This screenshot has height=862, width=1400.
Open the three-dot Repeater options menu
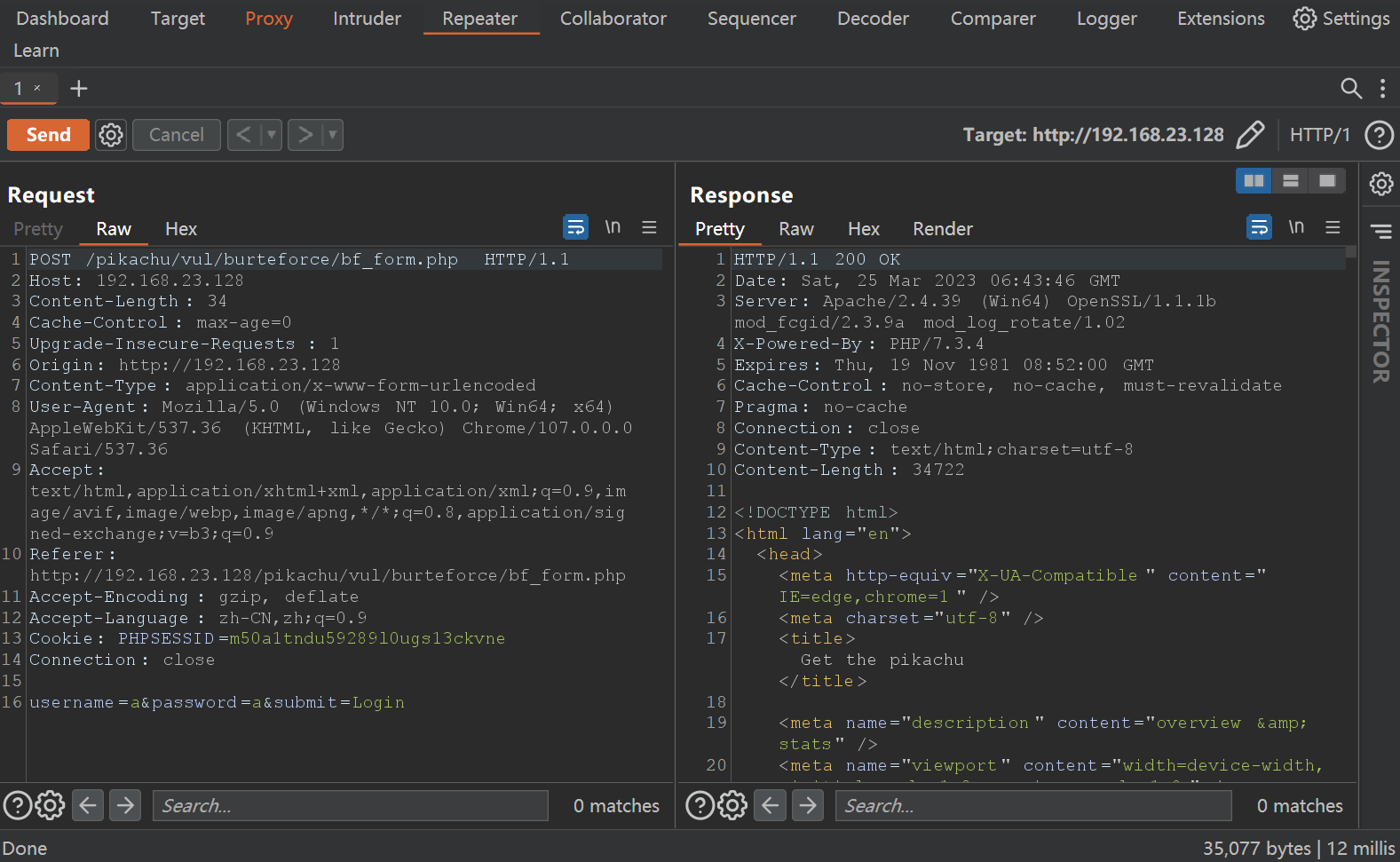coord(1382,88)
